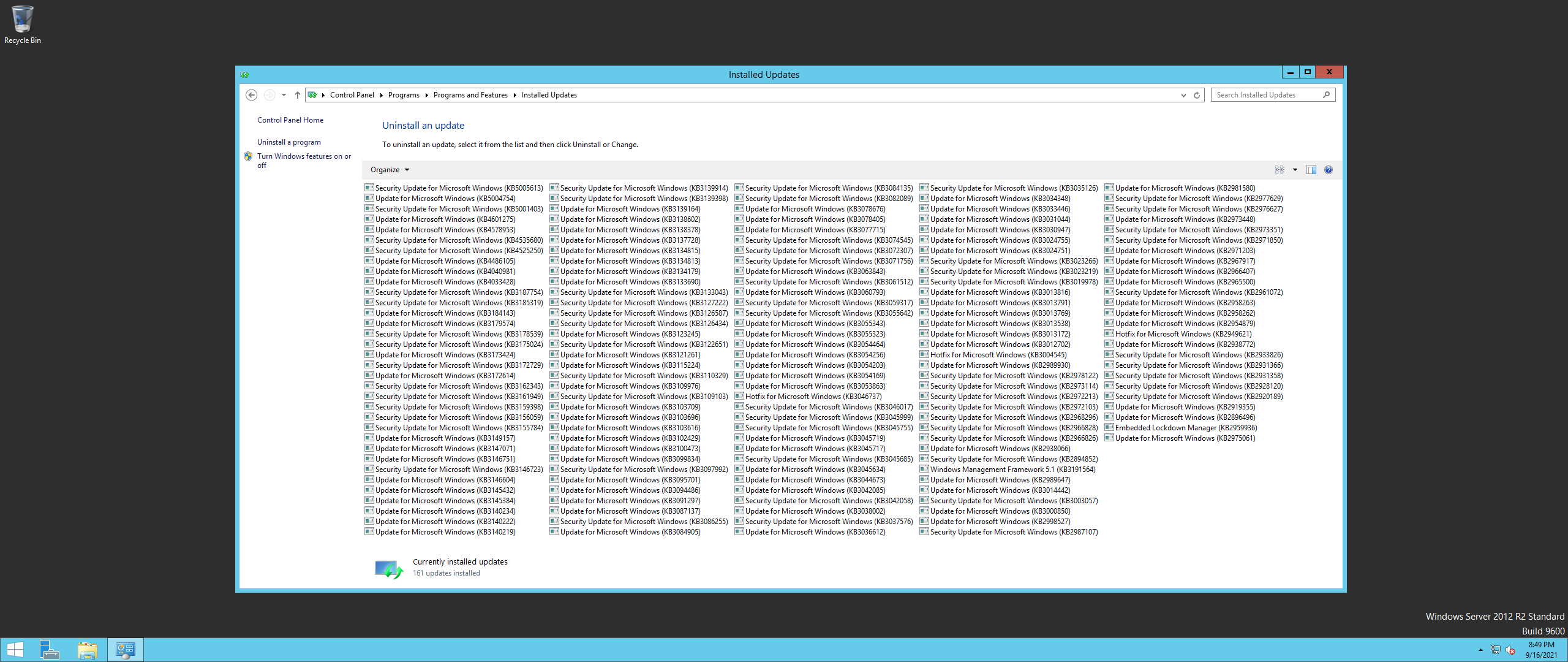The image size is (1568, 662).
Task: Expand arrow after Control Panel breadcrumb
Action: point(381,95)
